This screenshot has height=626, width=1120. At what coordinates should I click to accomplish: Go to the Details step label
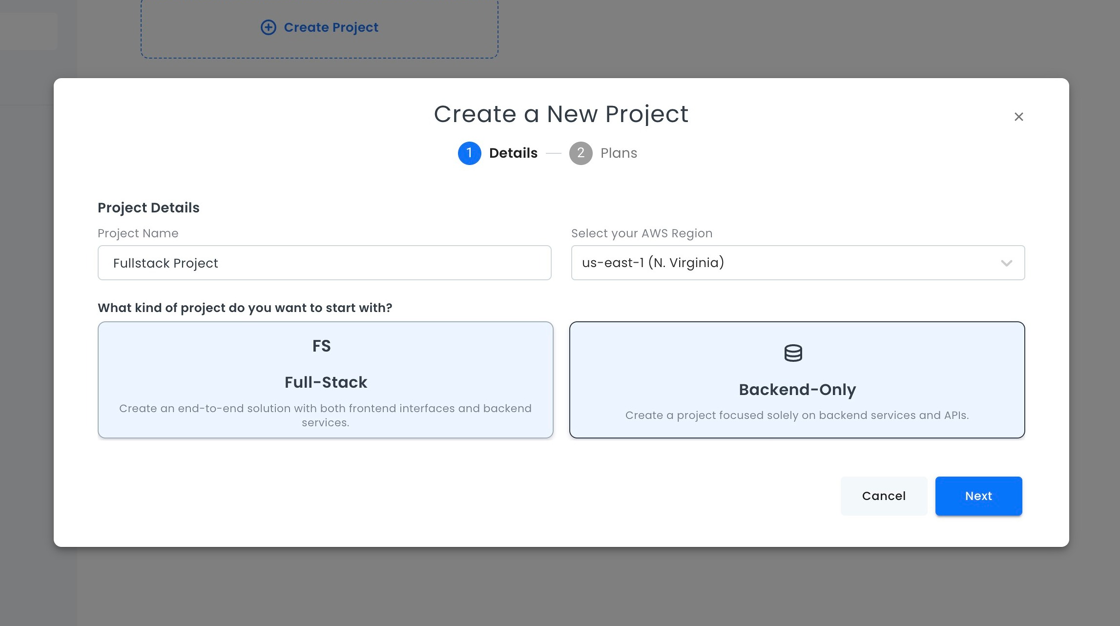pos(513,153)
